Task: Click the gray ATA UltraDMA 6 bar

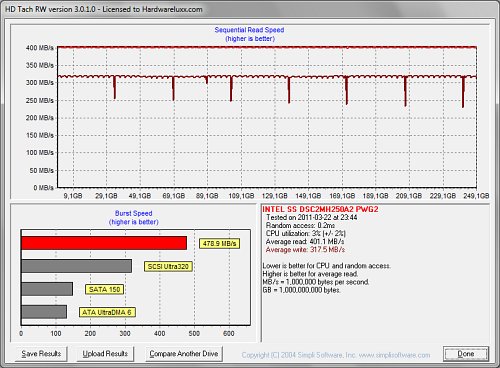Action: tap(44, 312)
